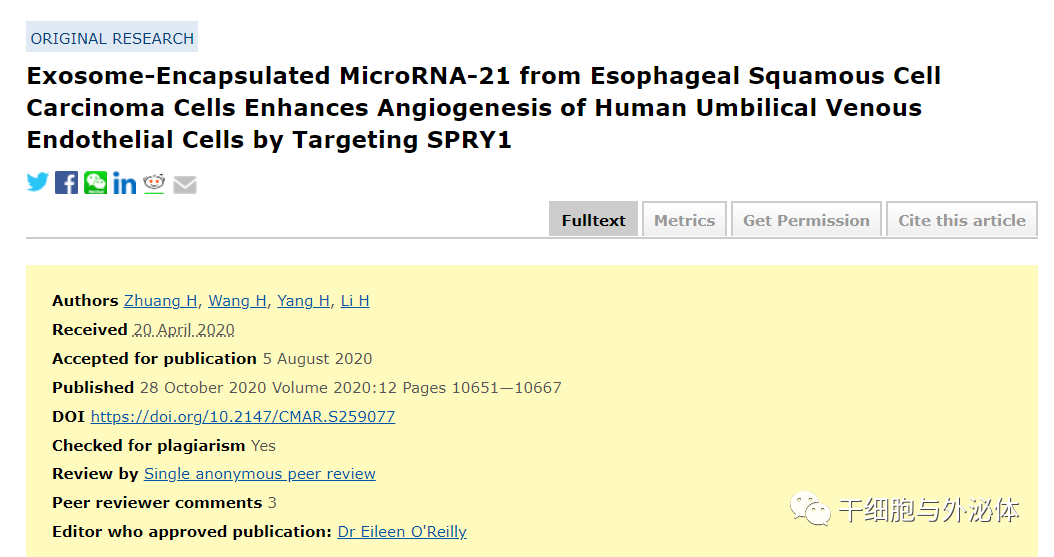Click the WeChat watermark logo
Image resolution: width=1054 pixels, height=557 pixels.
point(810,509)
